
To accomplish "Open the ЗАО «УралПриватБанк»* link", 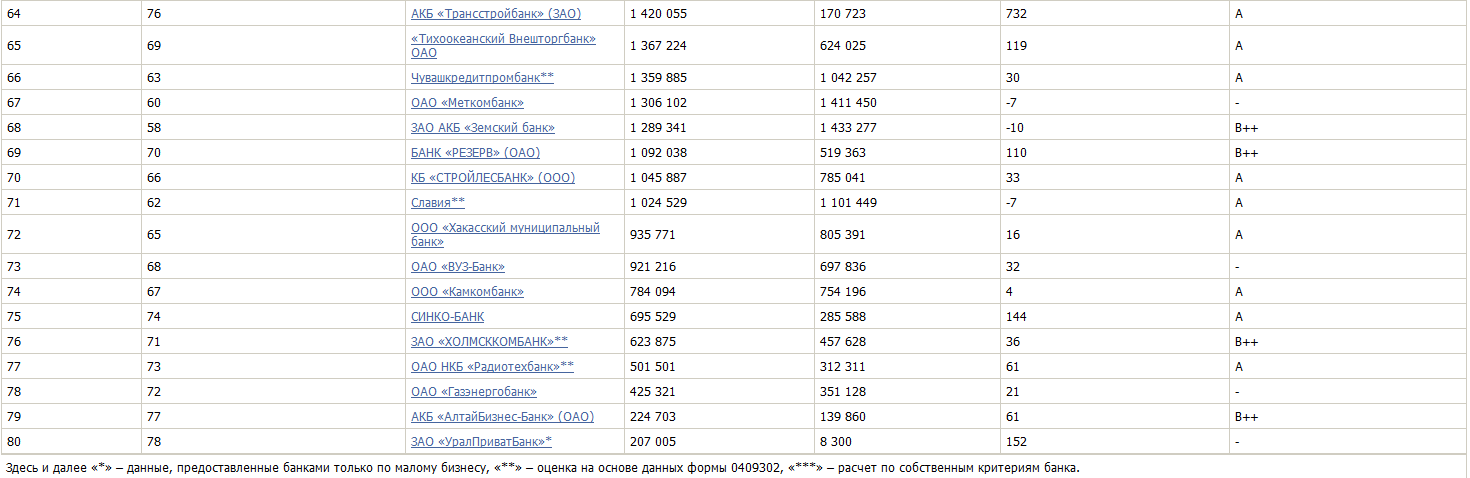I will (481, 442).
